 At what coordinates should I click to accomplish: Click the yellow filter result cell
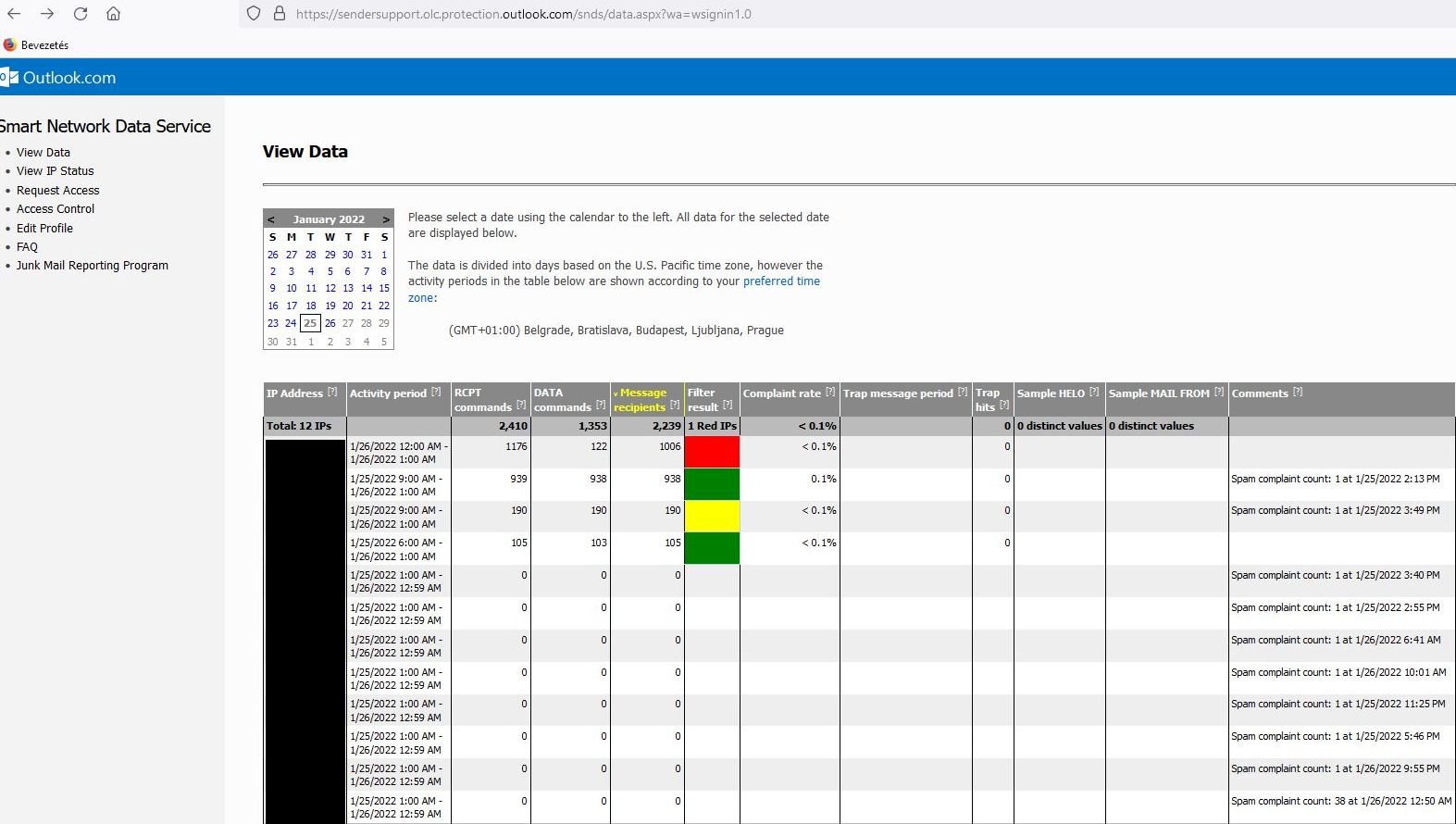pyautogui.click(x=712, y=516)
